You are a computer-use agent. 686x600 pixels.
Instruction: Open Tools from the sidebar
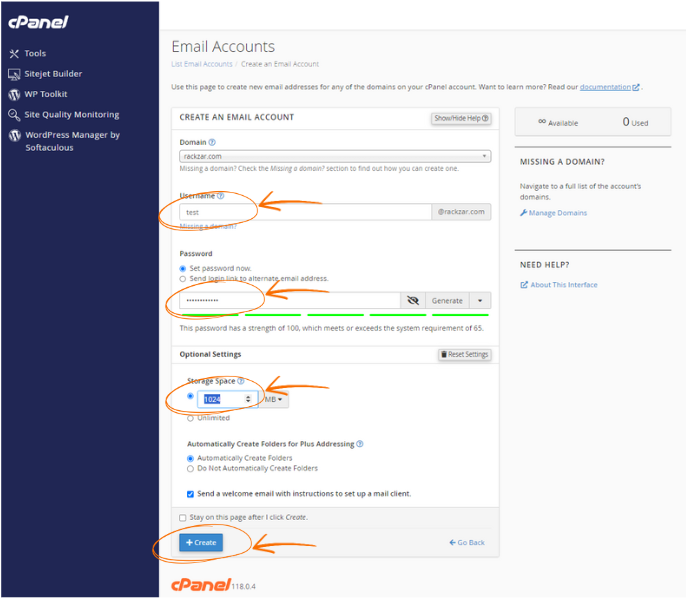35,53
